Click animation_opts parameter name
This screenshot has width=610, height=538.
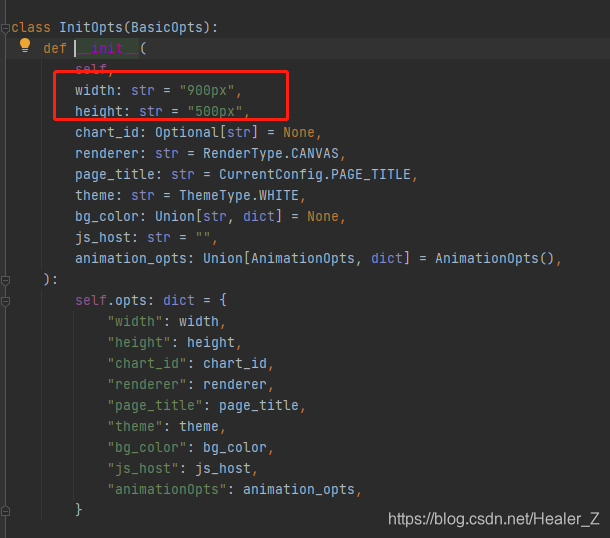131,258
